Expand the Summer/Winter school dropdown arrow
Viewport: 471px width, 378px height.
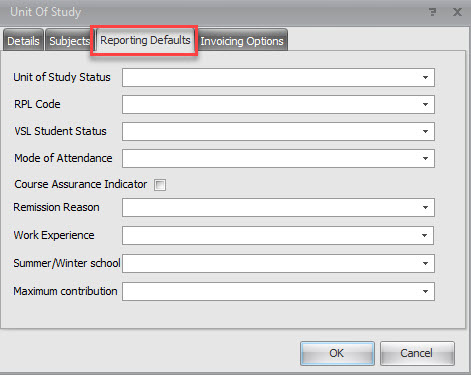click(x=425, y=264)
